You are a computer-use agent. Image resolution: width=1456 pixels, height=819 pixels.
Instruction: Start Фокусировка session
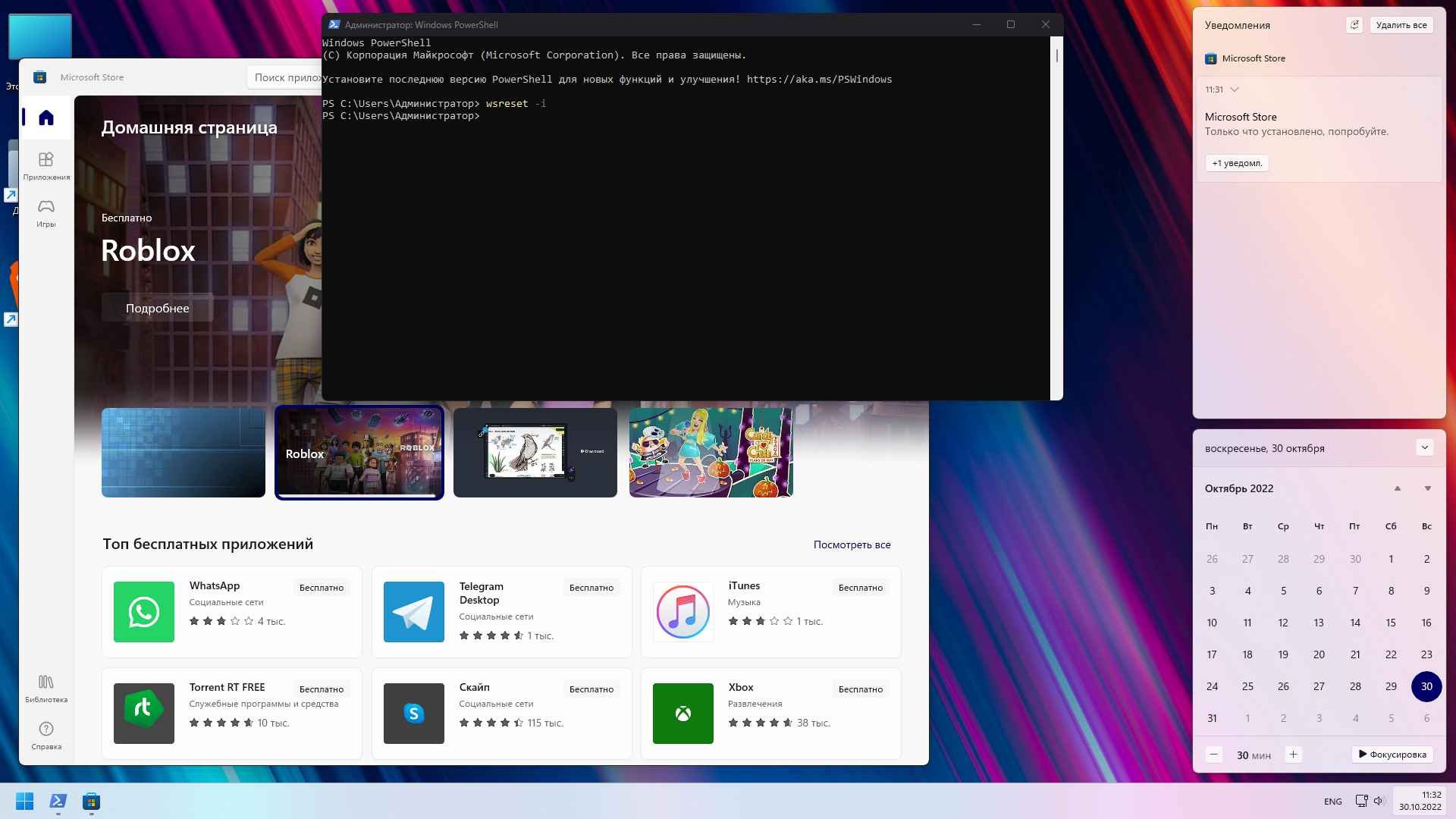click(x=1392, y=755)
